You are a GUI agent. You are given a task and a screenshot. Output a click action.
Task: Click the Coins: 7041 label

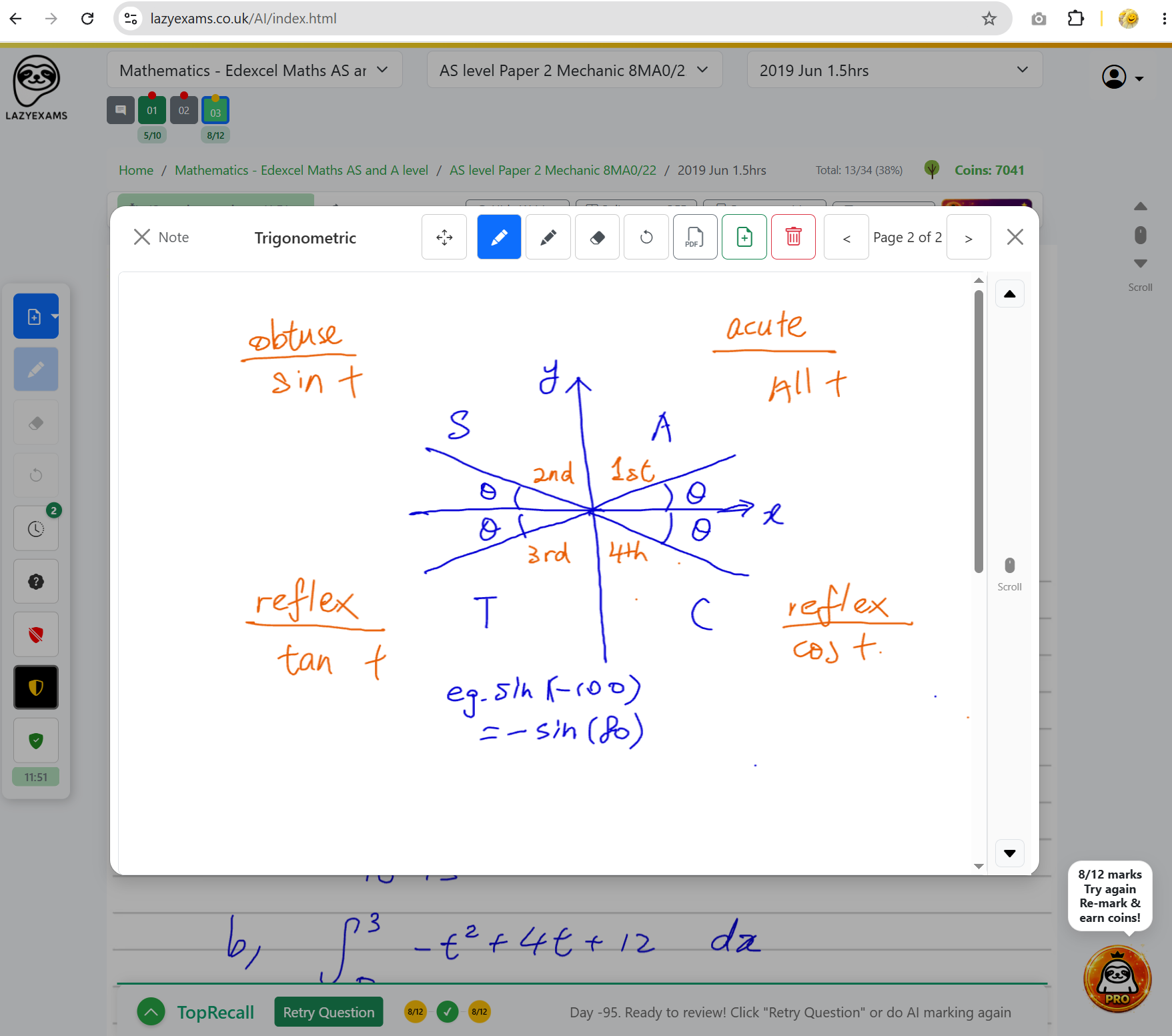(x=989, y=170)
